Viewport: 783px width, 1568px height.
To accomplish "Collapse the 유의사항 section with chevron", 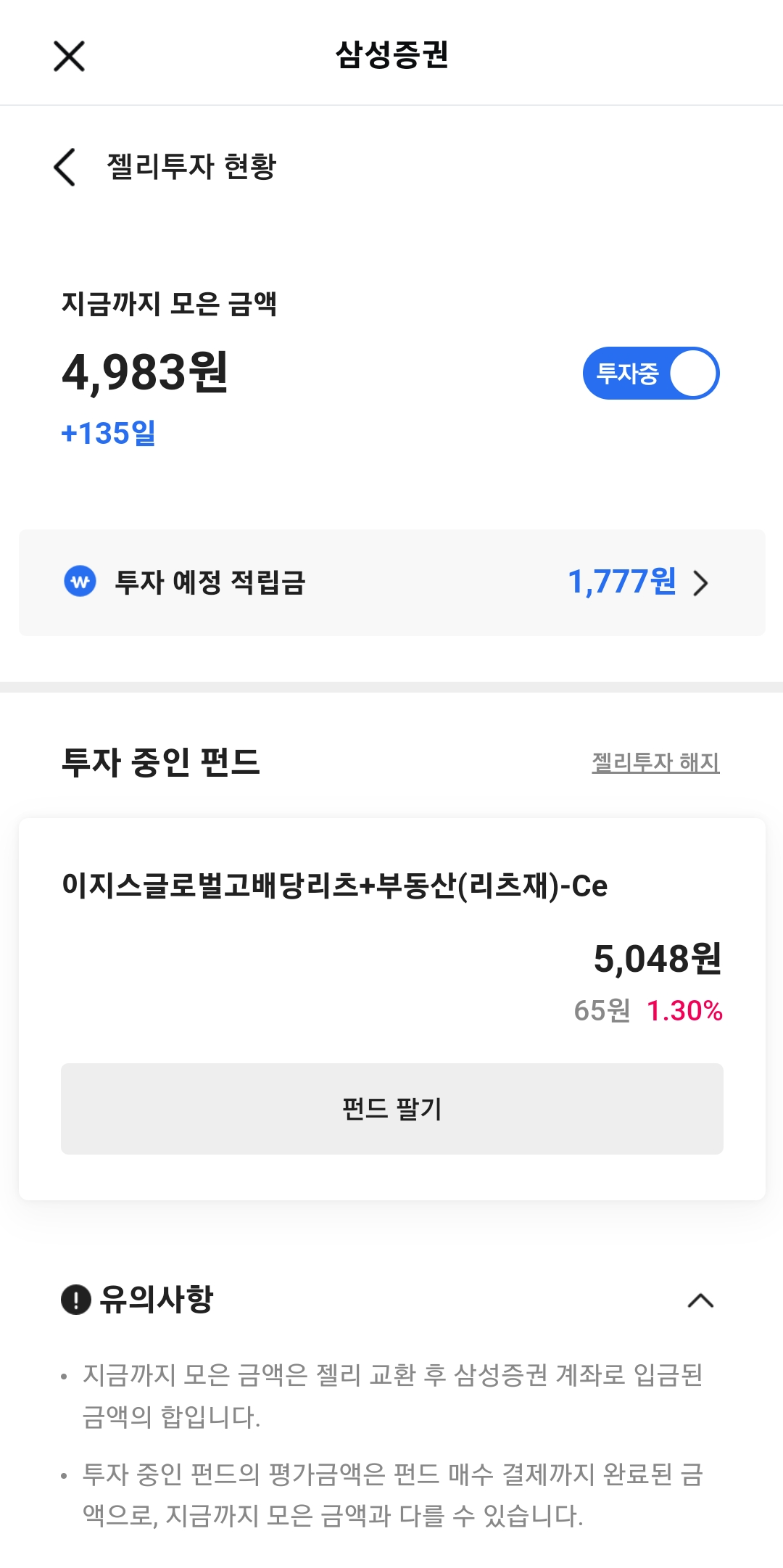I will (700, 1300).
